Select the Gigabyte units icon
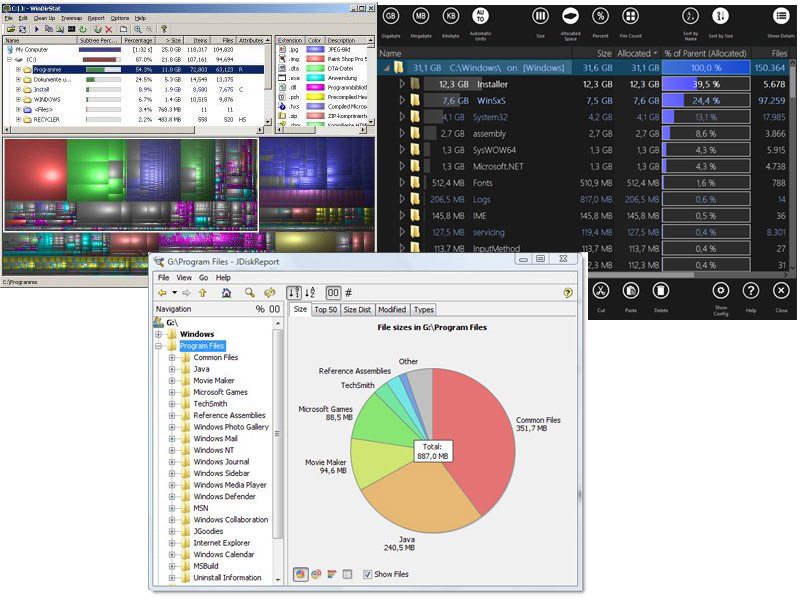800x600 pixels. [390, 17]
